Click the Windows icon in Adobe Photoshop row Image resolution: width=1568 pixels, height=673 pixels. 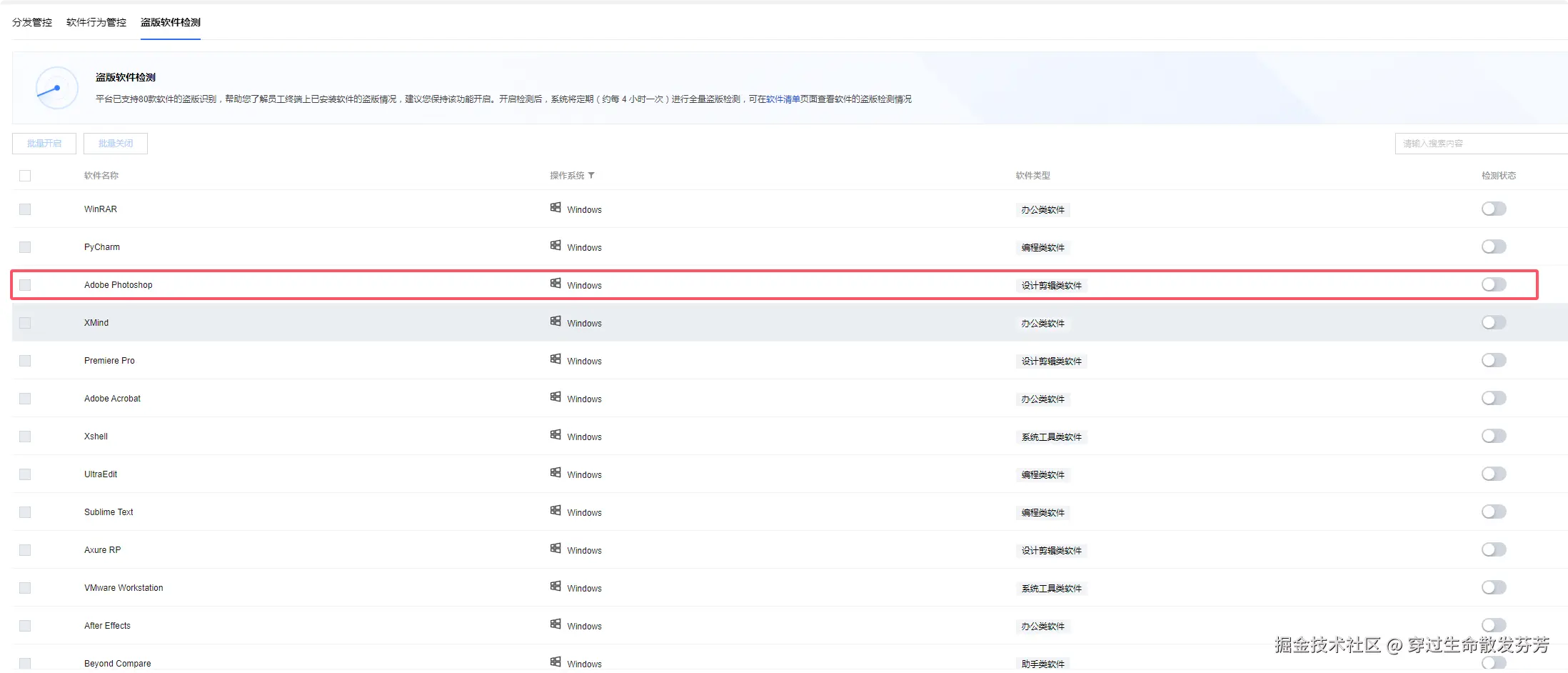[x=556, y=284]
